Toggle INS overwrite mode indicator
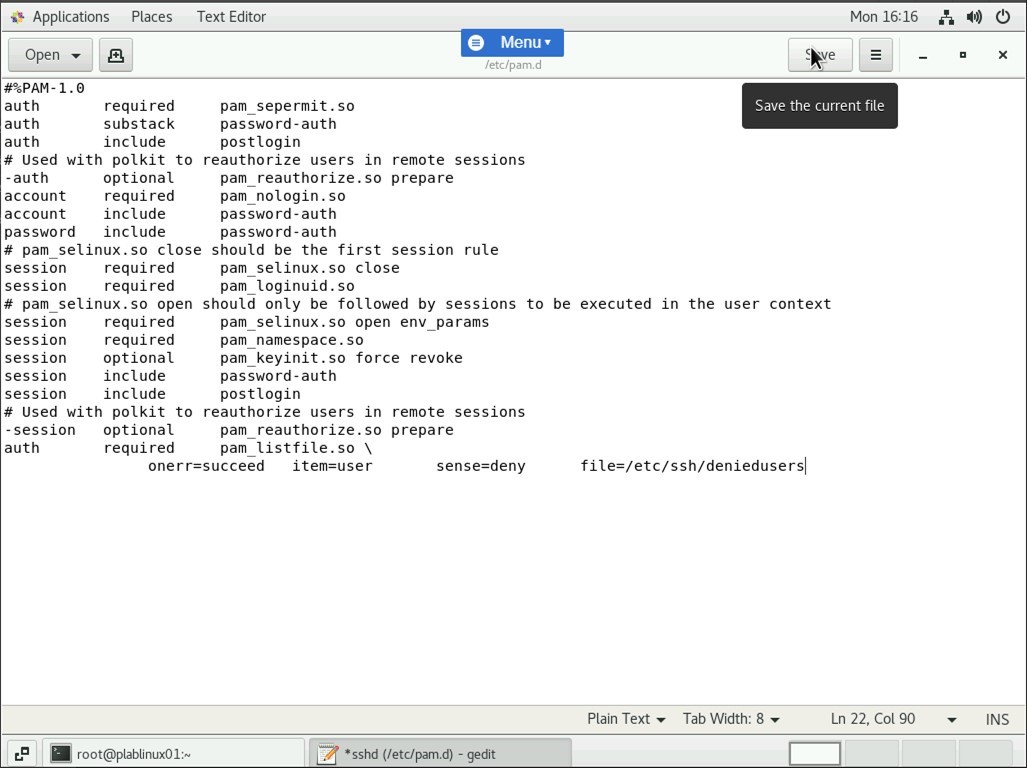1027x768 pixels. 996,719
